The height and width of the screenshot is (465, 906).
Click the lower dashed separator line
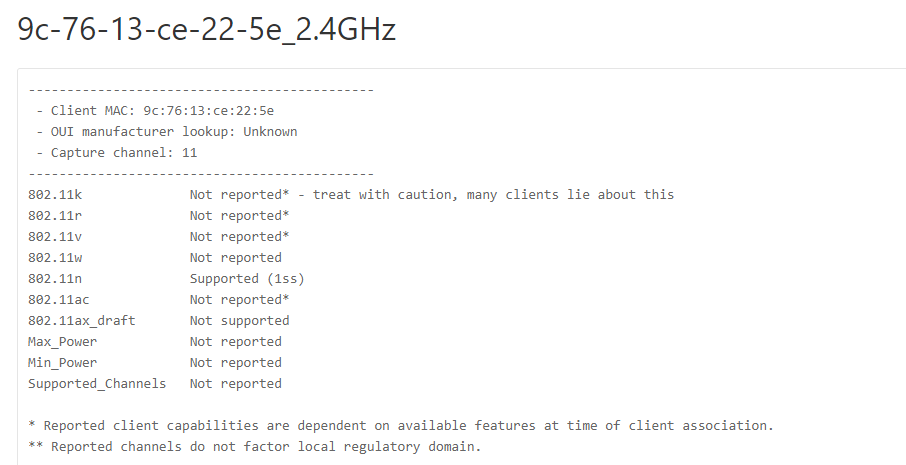[x=201, y=174]
